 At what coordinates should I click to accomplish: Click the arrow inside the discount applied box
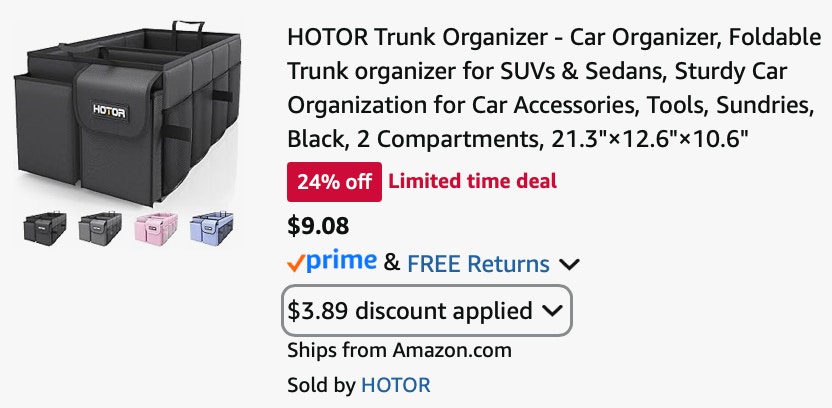552,311
